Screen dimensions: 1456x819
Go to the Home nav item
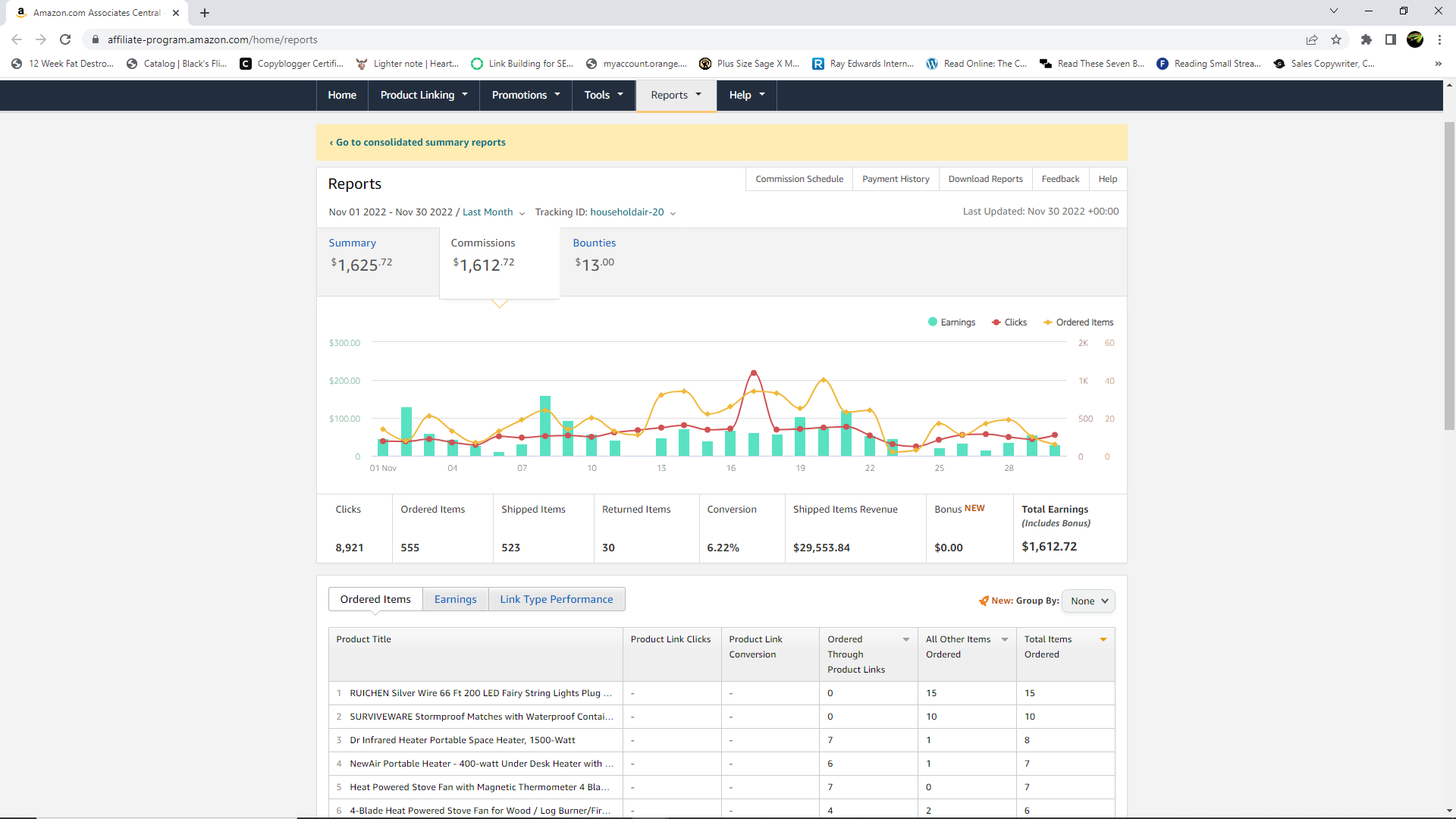342,95
